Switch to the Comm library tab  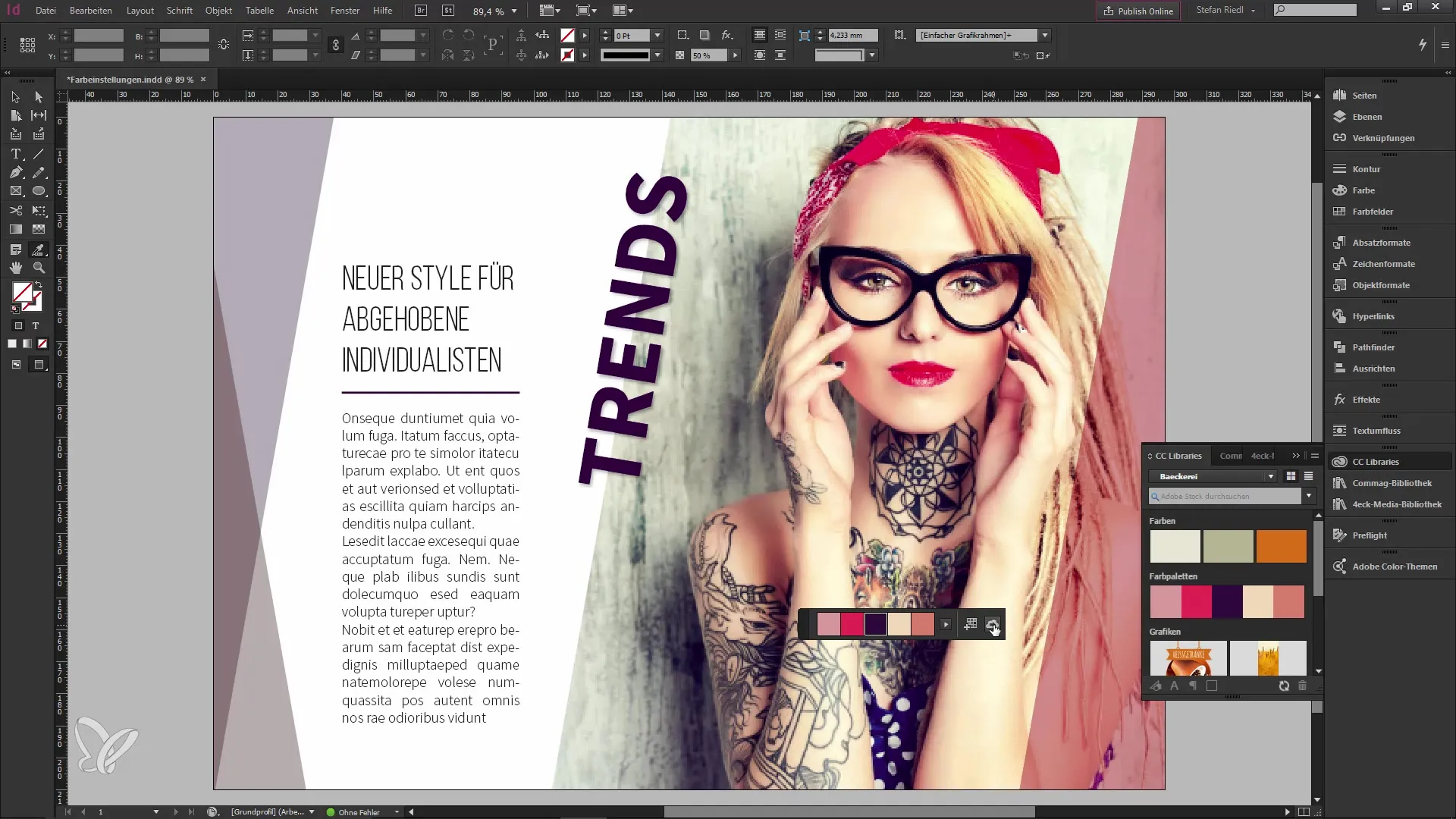pos(1231,456)
